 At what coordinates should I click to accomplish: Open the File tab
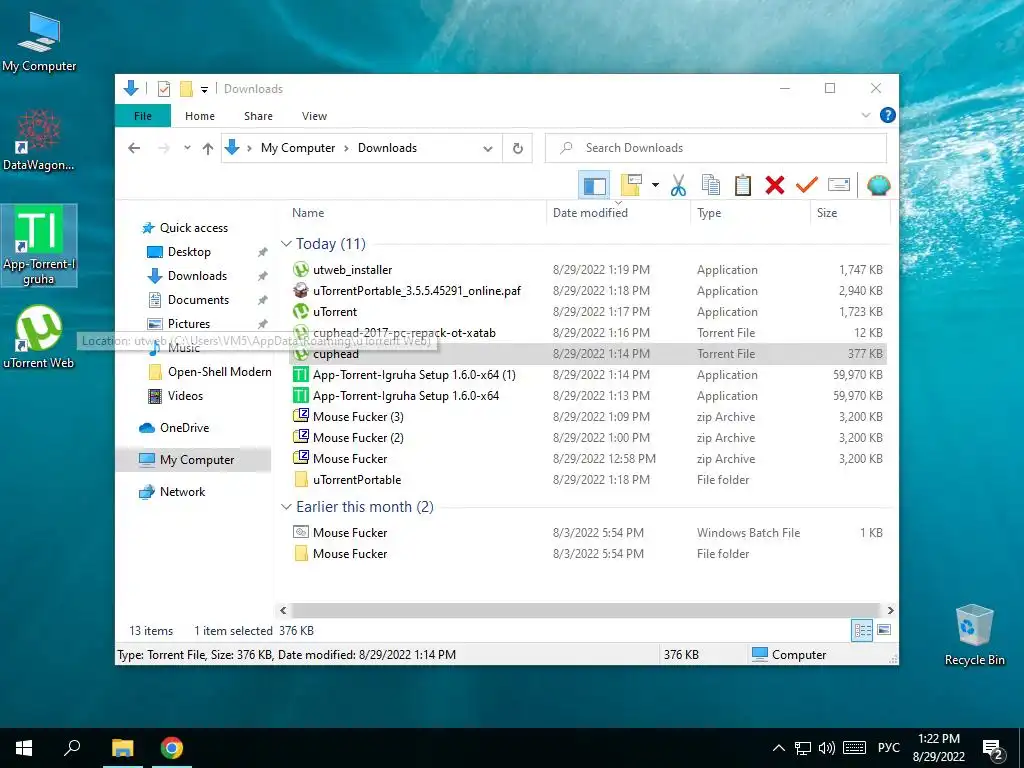pyautogui.click(x=143, y=116)
